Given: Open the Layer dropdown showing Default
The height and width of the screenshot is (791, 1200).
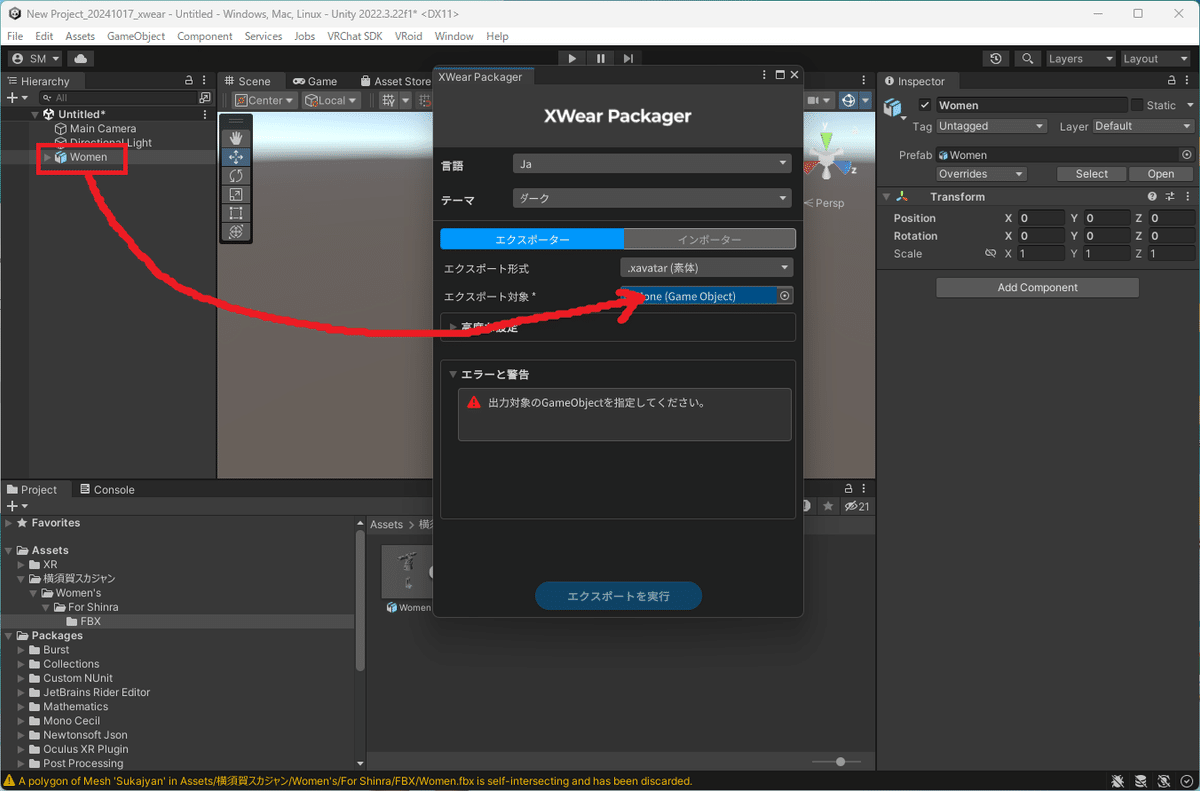Looking at the screenshot, I should pyautogui.click(x=1143, y=126).
